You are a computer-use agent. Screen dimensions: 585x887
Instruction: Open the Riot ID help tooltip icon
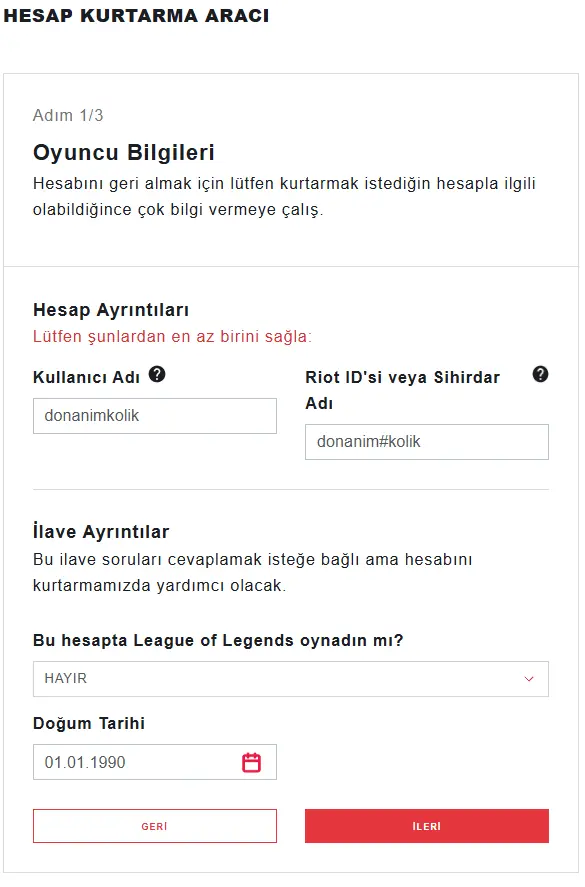(x=540, y=375)
